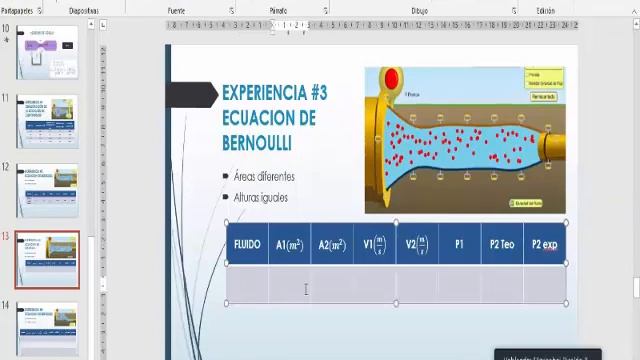Select slide 12 thumbnail
Image resolution: width=640 pixels, height=360 pixels.
click(x=47, y=190)
